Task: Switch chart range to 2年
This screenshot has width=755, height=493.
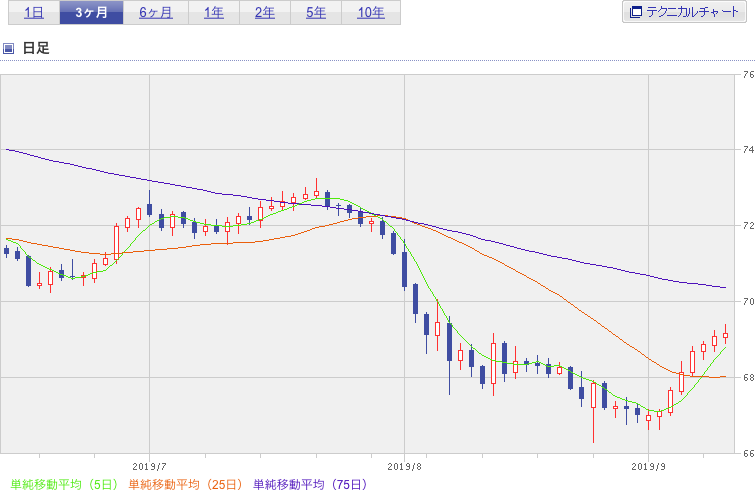Action: (265, 13)
